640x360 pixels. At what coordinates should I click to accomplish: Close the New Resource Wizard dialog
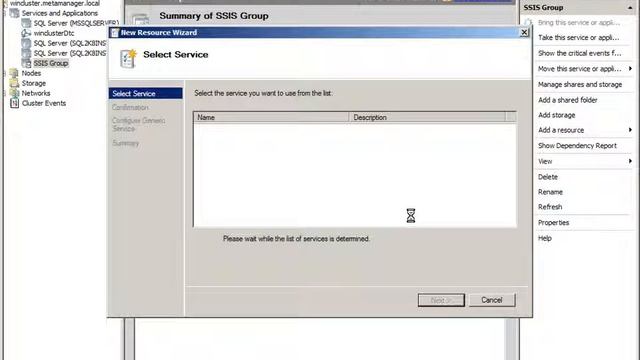click(x=524, y=33)
